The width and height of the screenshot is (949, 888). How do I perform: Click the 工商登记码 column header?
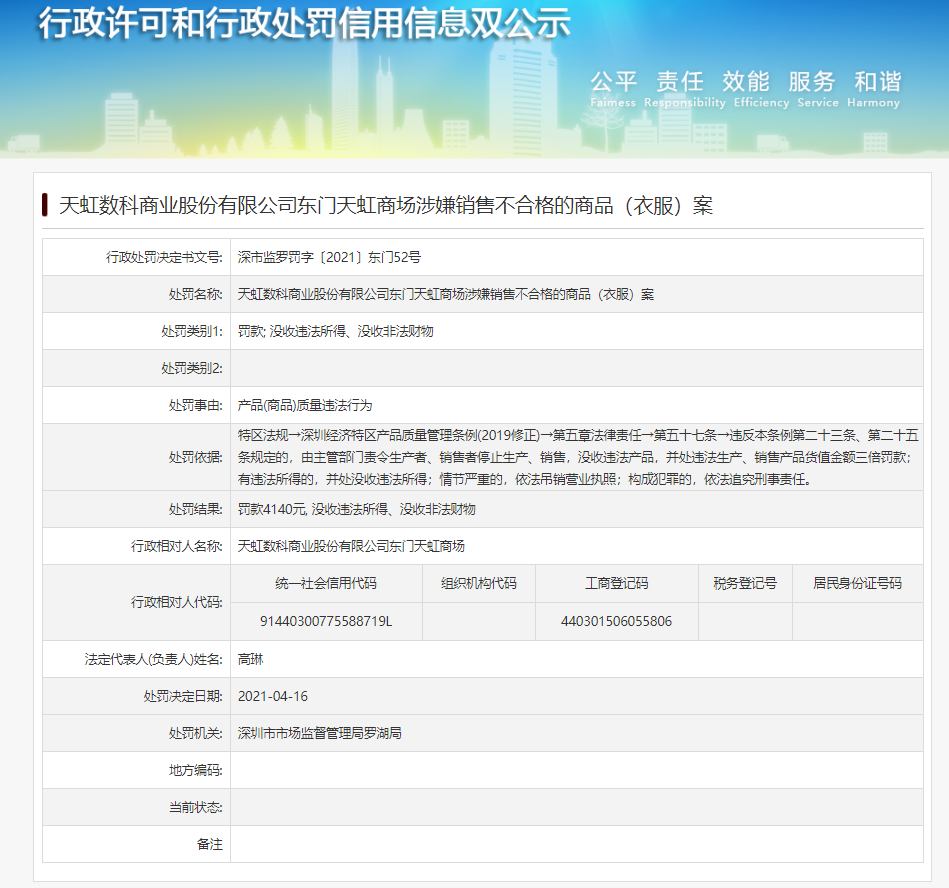point(617,583)
